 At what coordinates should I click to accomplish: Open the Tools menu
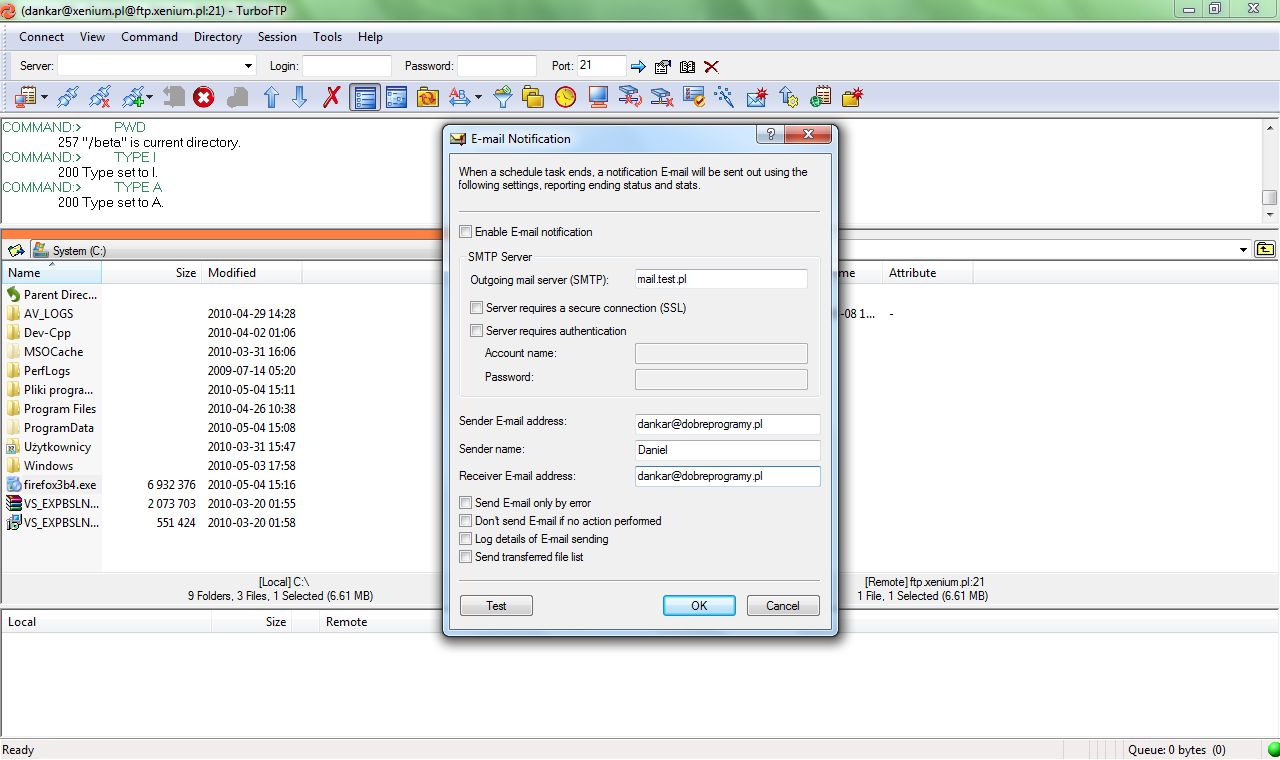(327, 37)
